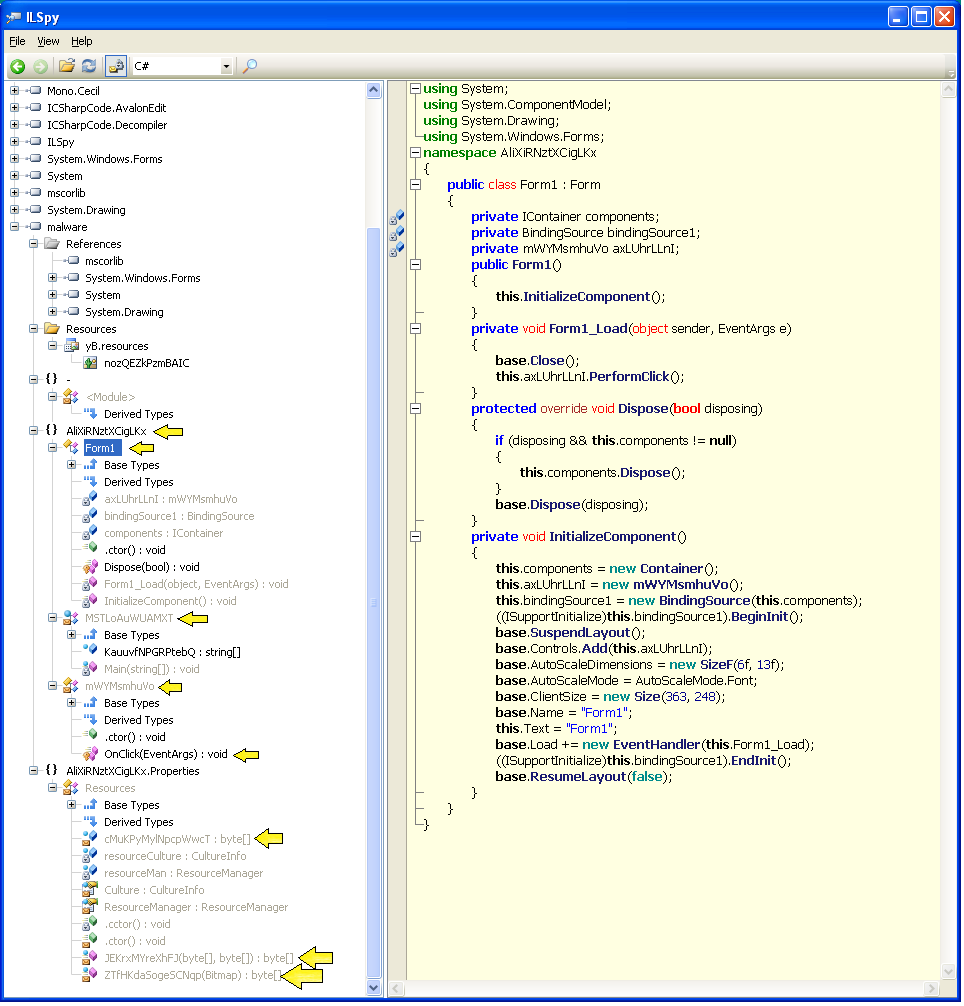Click the yB.resources file icon
Screen dimensions: 964x1006
(70, 346)
